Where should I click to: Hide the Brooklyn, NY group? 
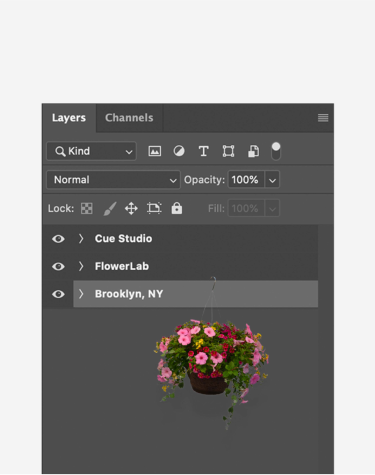[x=58, y=294]
